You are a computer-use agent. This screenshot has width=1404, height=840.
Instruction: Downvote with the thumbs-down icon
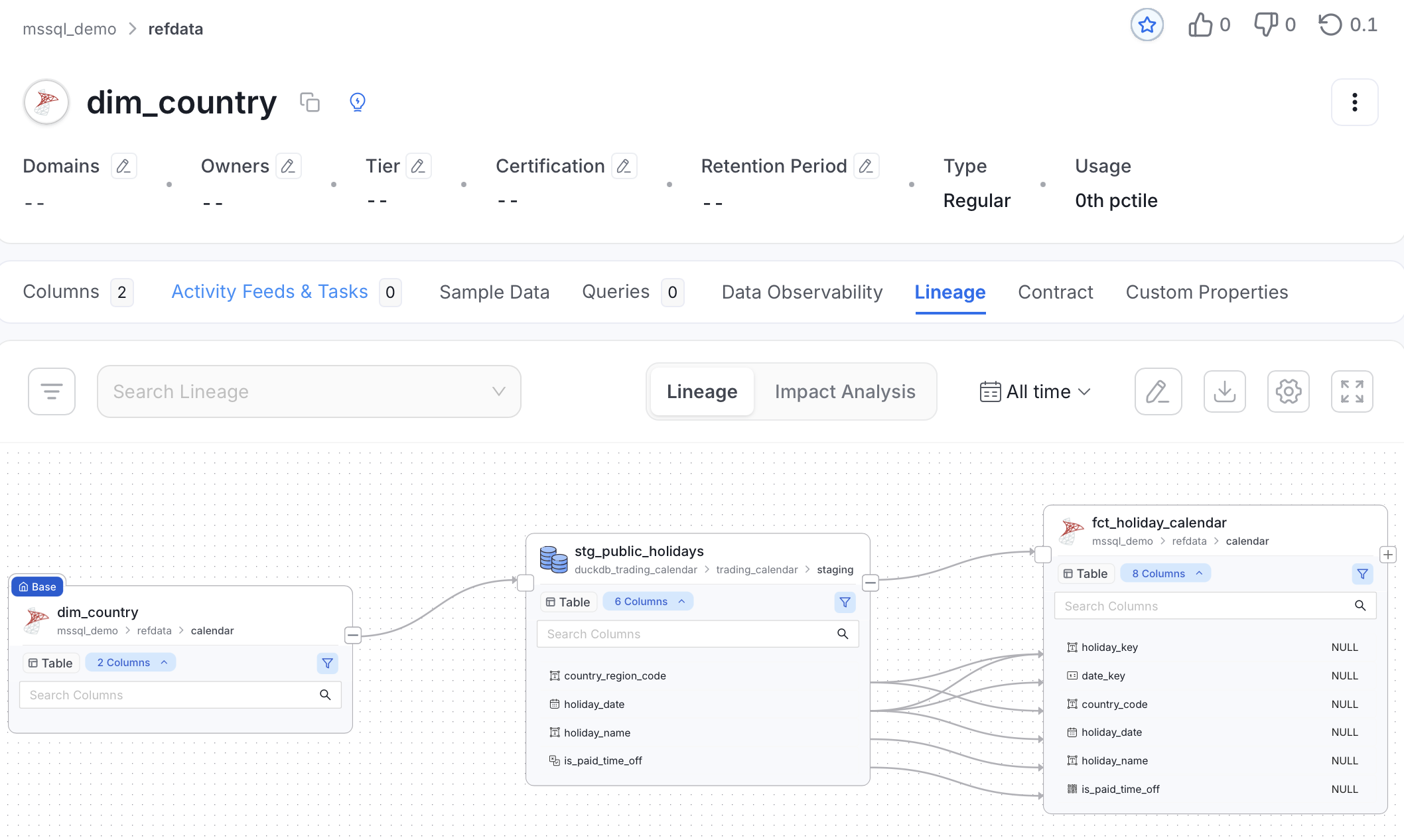[x=1265, y=25]
